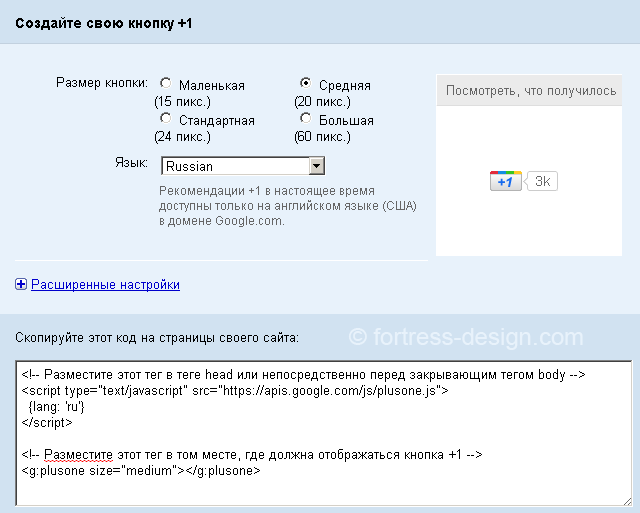
Task: Click the first comment line about head tag
Action: click(x=304, y=375)
